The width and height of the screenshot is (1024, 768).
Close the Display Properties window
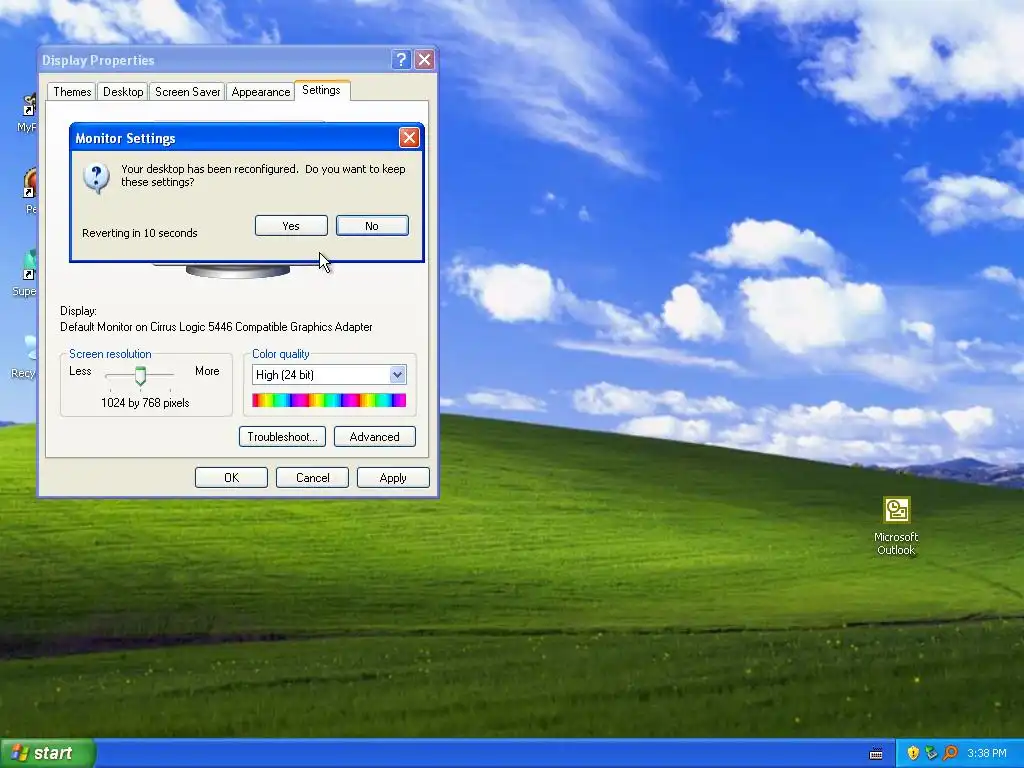pyautogui.click(x=424, y=60)
